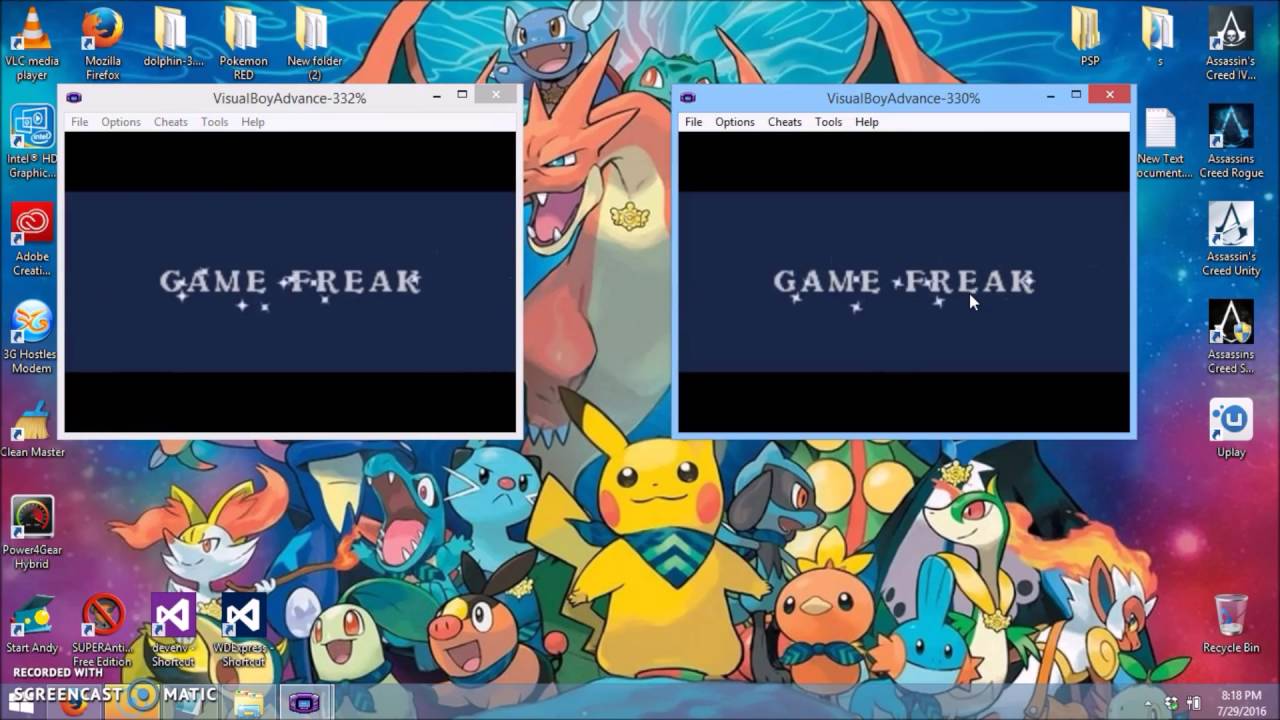Select the Recycle Bin icon
The height and width of the screenshot is (720, 1280).
pyautogui.click(x=1230, y=624)
